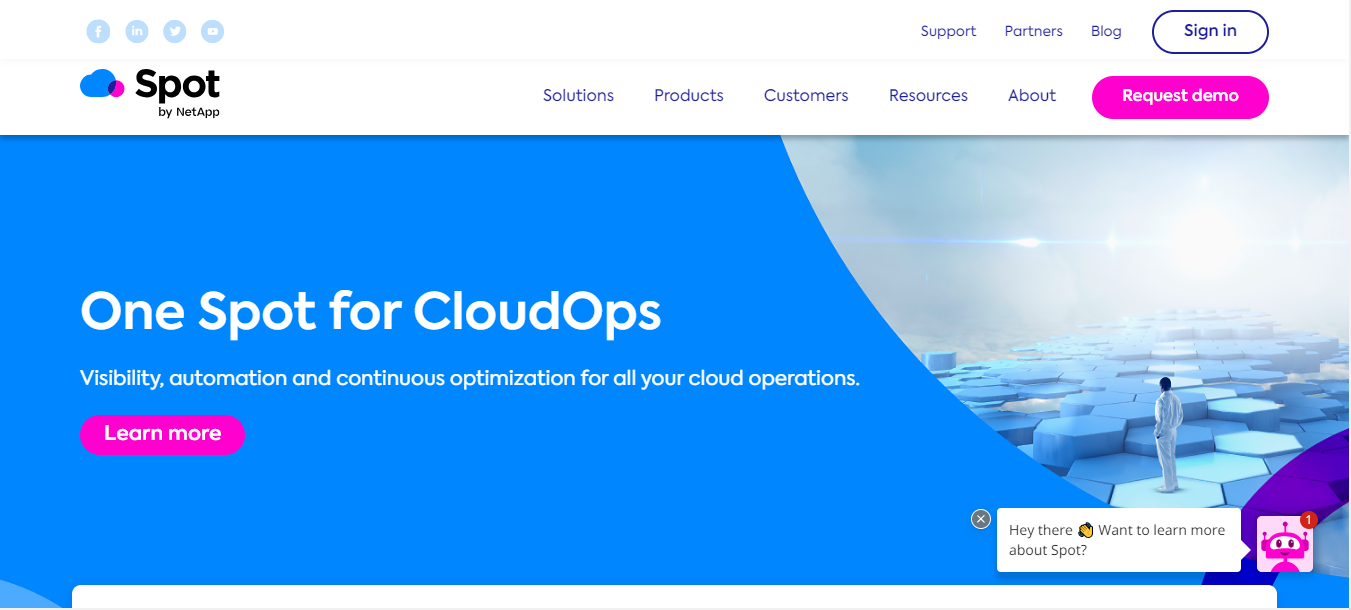Viewport: 1351px width, 610px height.
Task: Click the Sign in button
Action: click(x=1210, y=31)
